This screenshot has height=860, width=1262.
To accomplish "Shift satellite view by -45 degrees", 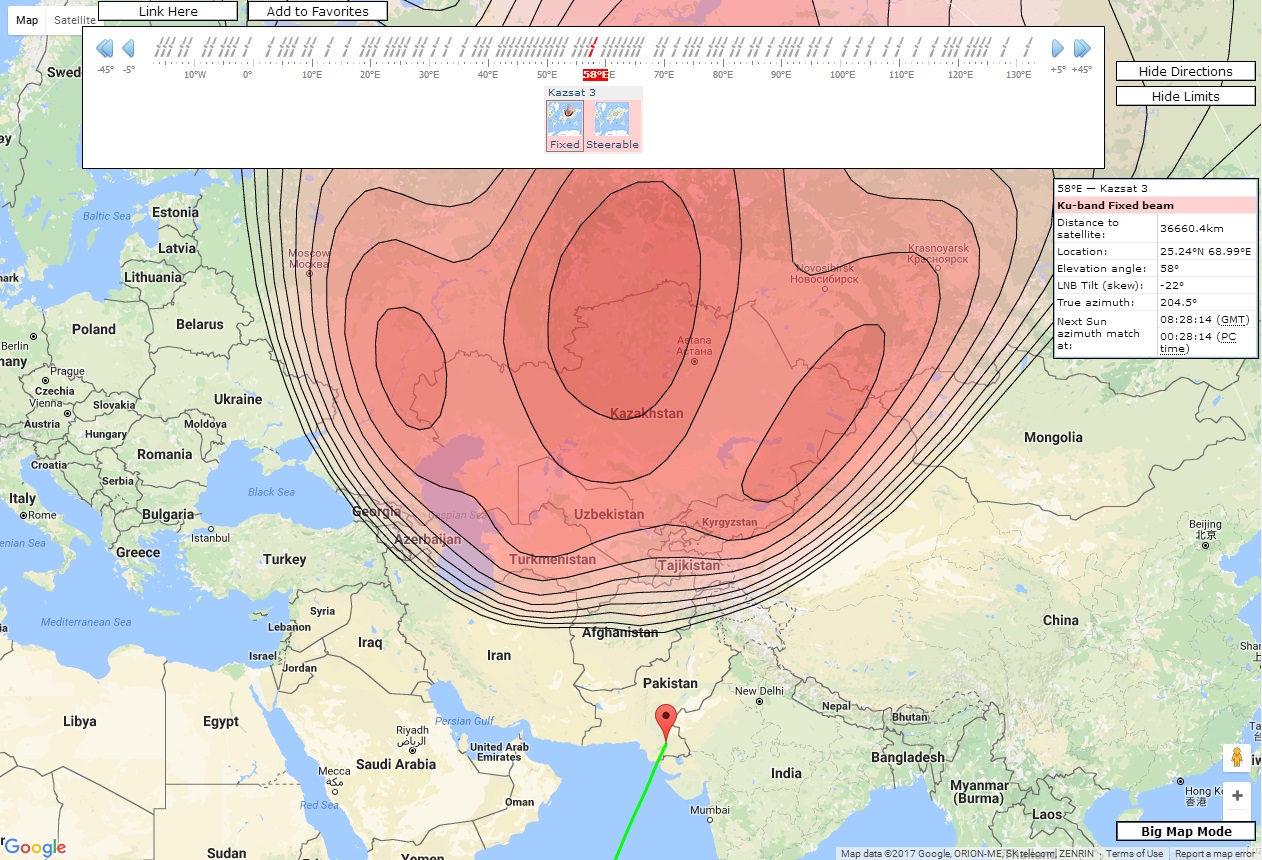I will (105, 48).
